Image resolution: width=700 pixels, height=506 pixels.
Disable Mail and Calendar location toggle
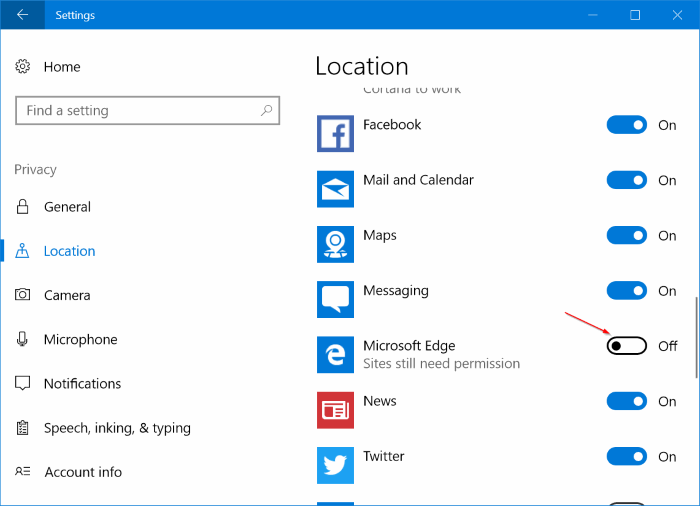point(626,180)
